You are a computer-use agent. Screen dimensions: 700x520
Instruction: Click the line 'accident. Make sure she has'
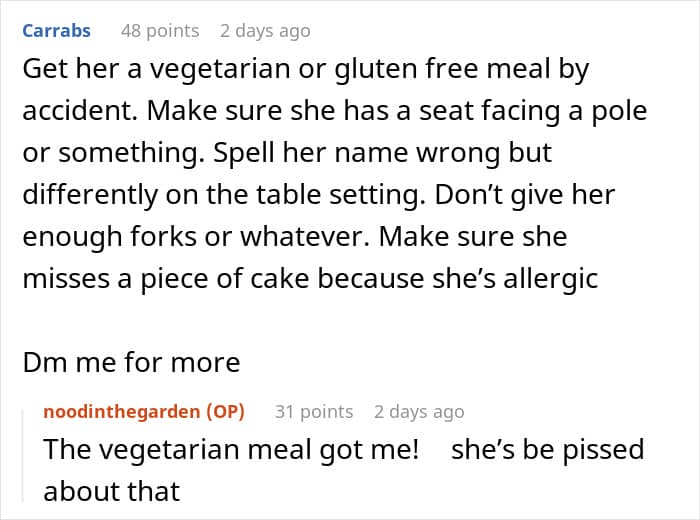[335, 111]
